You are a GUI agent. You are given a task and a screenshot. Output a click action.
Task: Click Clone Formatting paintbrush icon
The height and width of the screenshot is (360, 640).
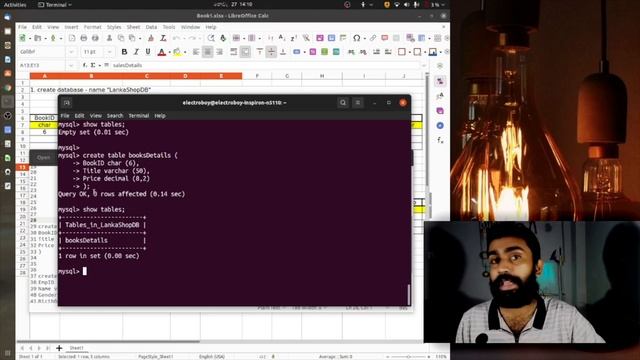151,38
